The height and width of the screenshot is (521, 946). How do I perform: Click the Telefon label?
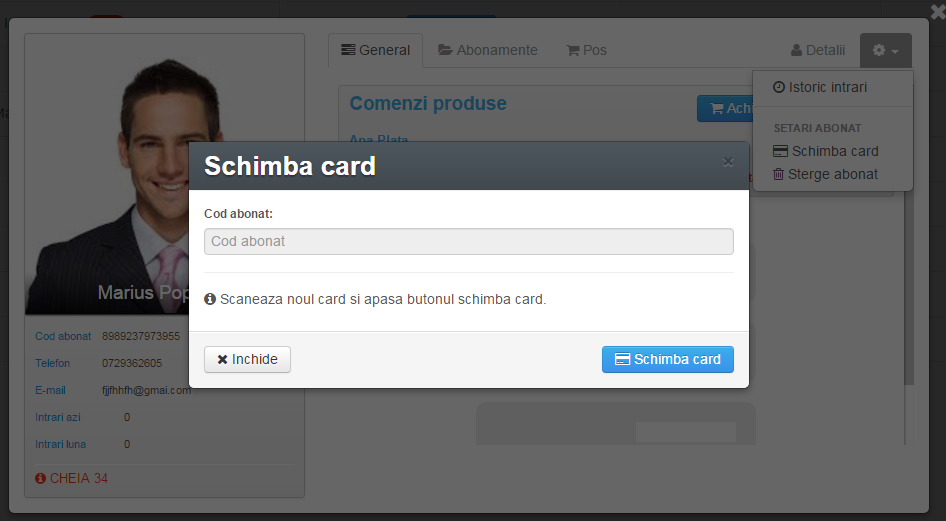(x=52, y=364)
